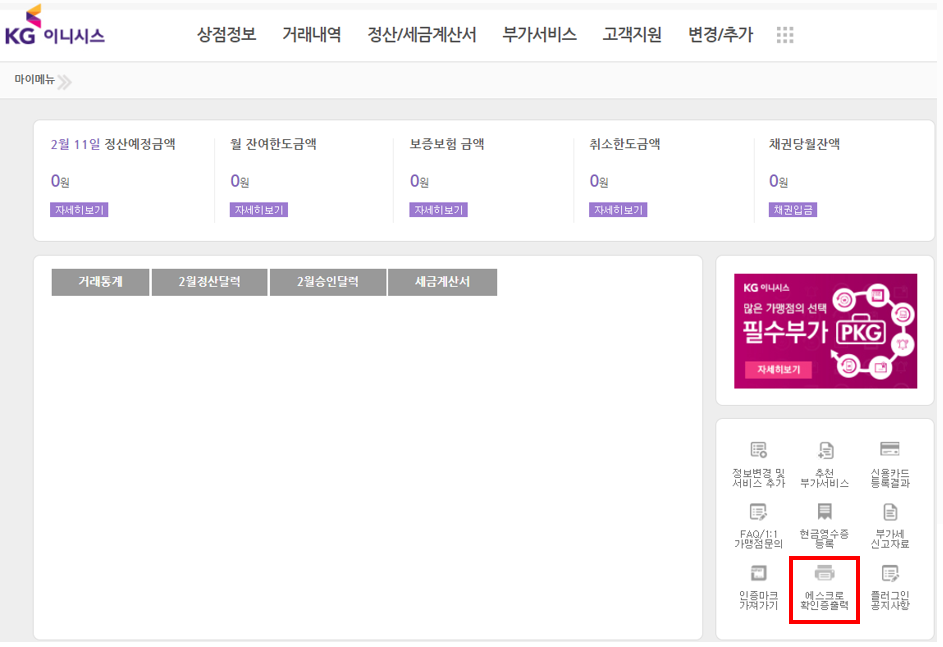
Task: Click 자세히보기 on the PKG banner
Action: click(x=779, y=370)
